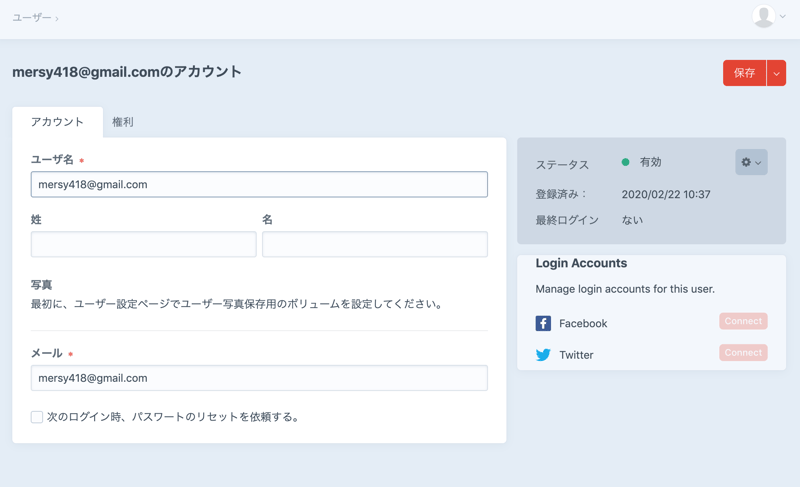
Task: Connect the Twitter login account
Action: [742, 353]
